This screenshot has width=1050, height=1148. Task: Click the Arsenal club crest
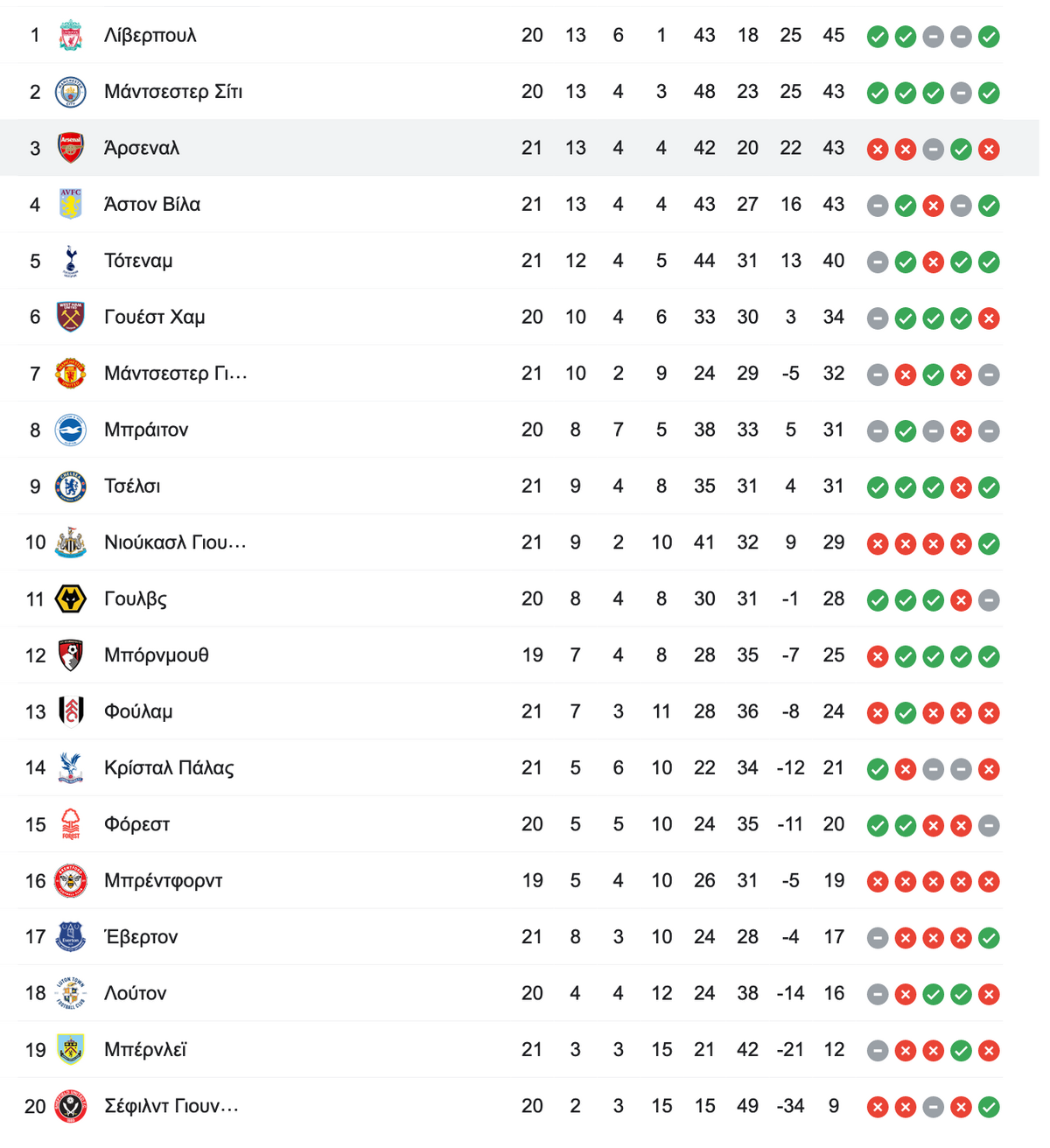[71, 148]
